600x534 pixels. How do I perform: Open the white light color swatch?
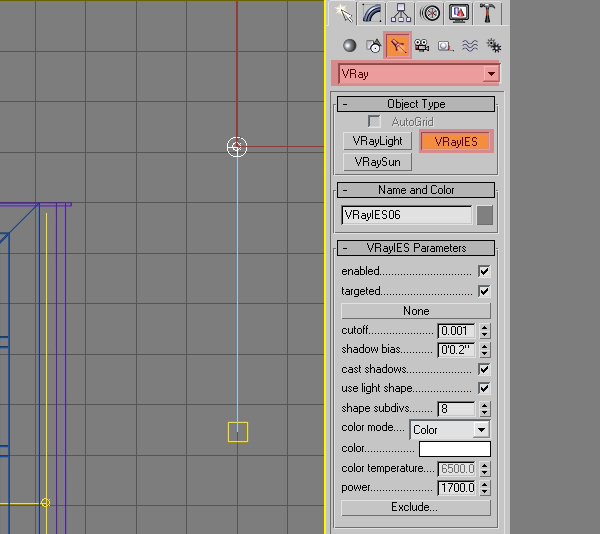tap(455, 449)
